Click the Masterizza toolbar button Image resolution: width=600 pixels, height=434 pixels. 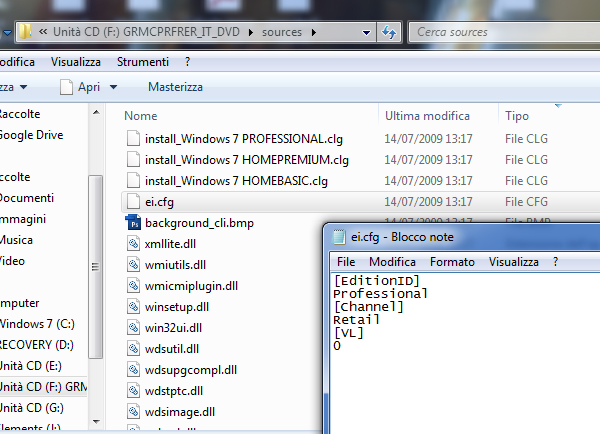(175, 87)
